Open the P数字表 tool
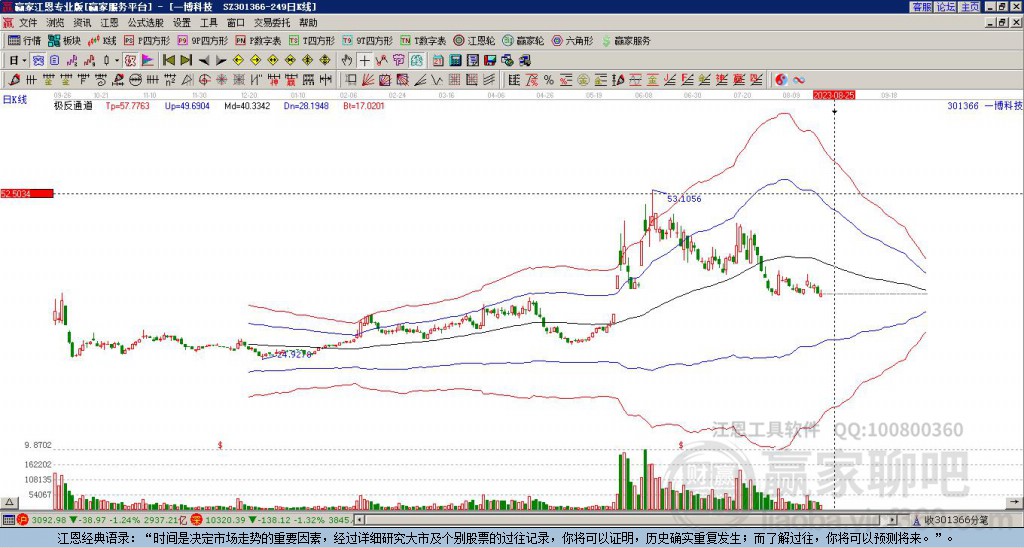Viewport: 1024px width, 548px height. click(259, 40)
